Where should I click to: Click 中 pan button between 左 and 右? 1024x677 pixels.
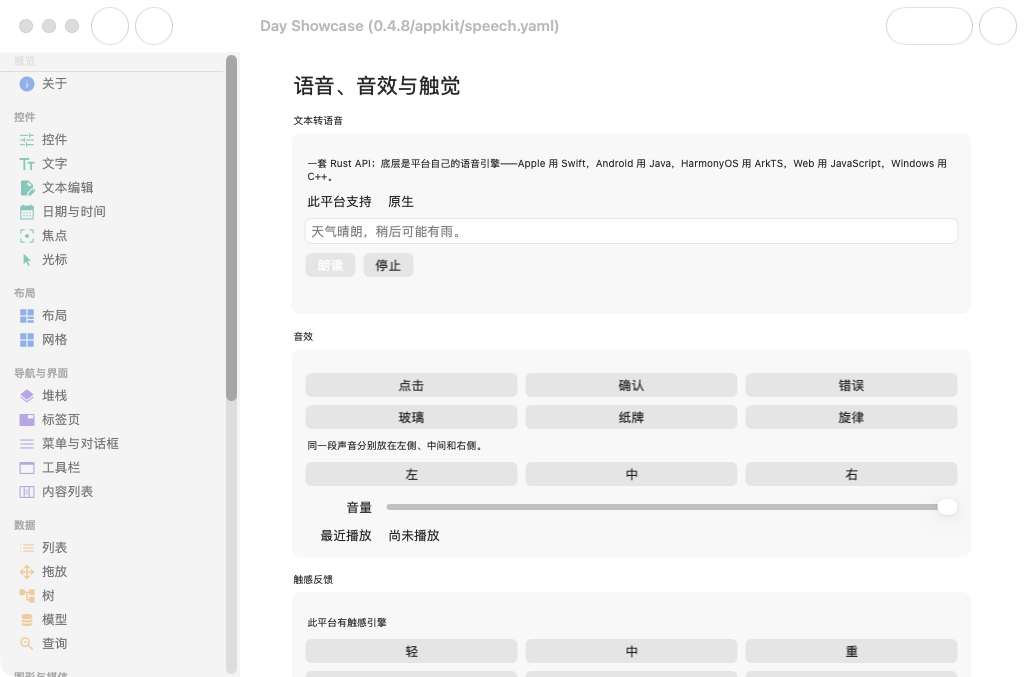[x=632, y=474]
